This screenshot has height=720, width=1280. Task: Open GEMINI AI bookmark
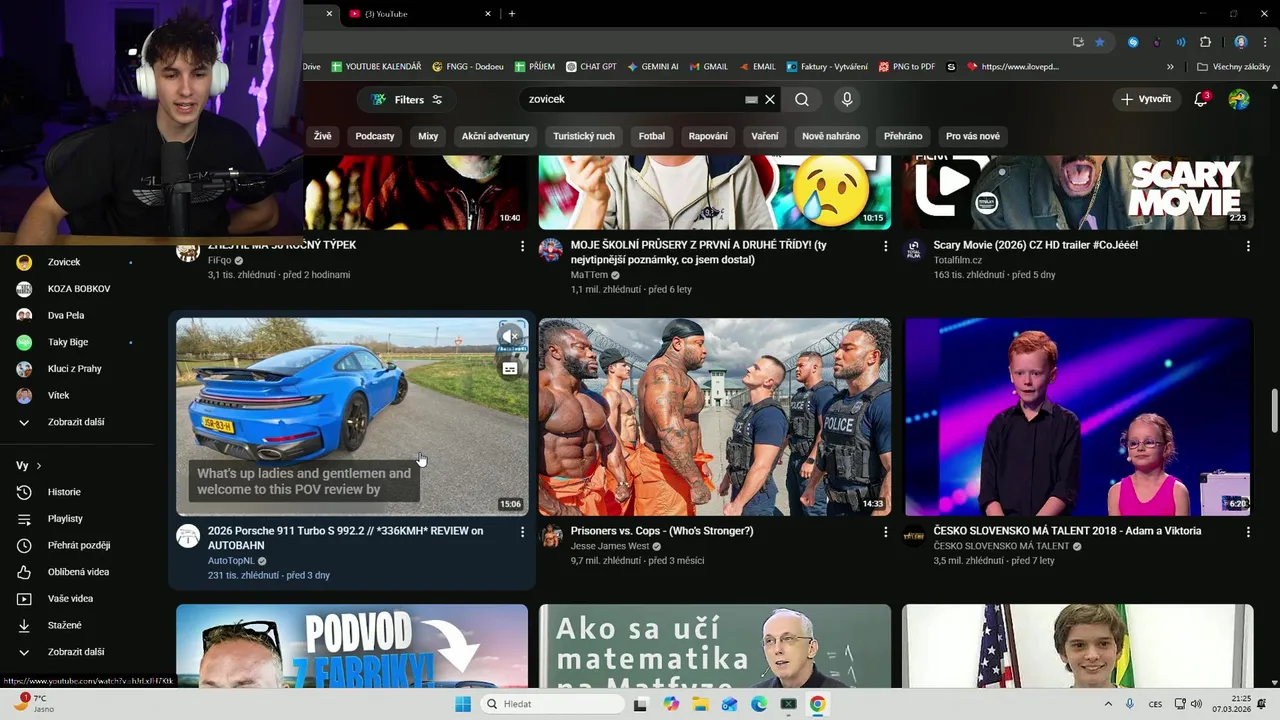(x=653, y=67)
